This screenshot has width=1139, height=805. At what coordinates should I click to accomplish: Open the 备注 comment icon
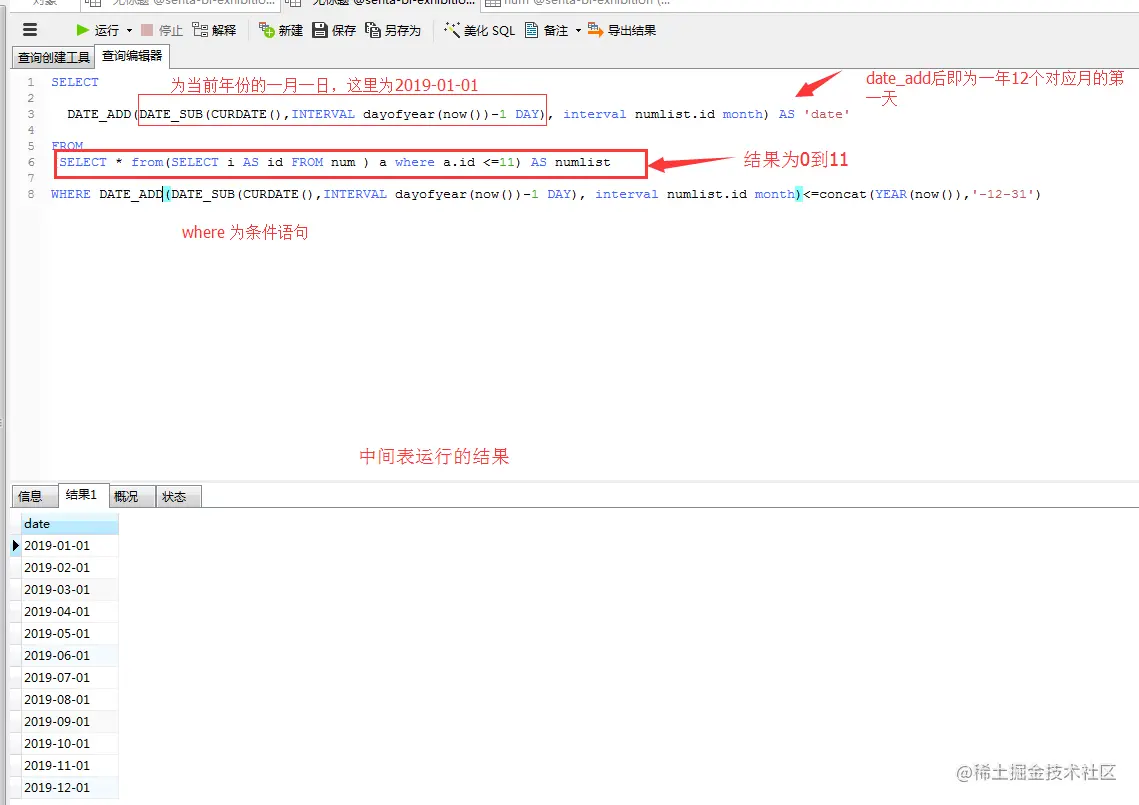point(548,30)
